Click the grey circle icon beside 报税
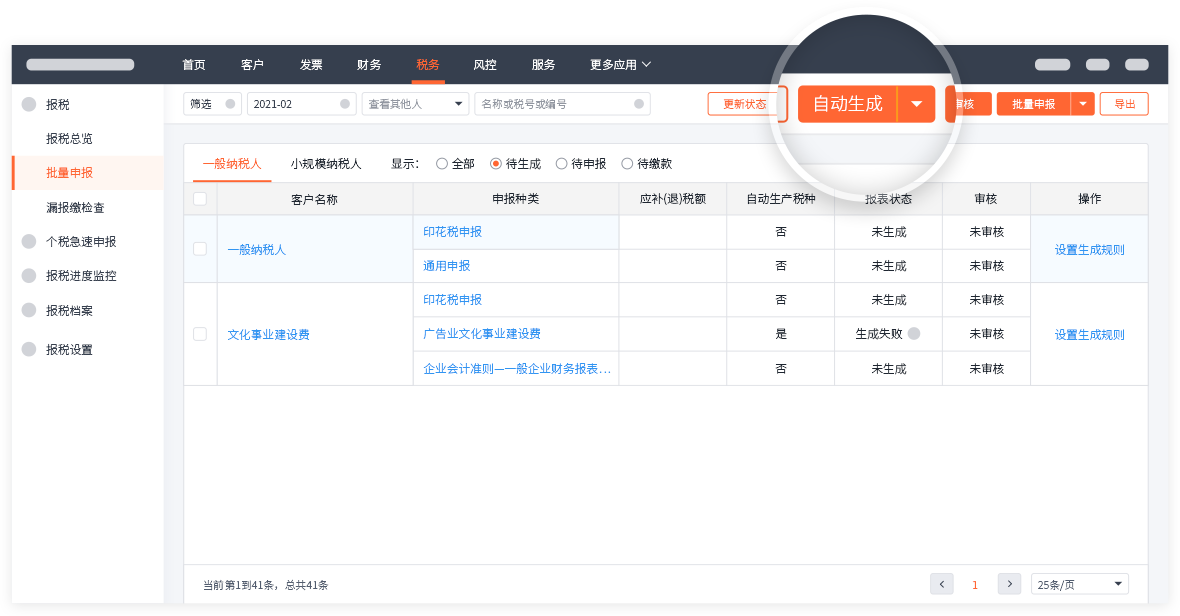The width and height of the screenshot is (1180, 616). [x=29, y=105]
